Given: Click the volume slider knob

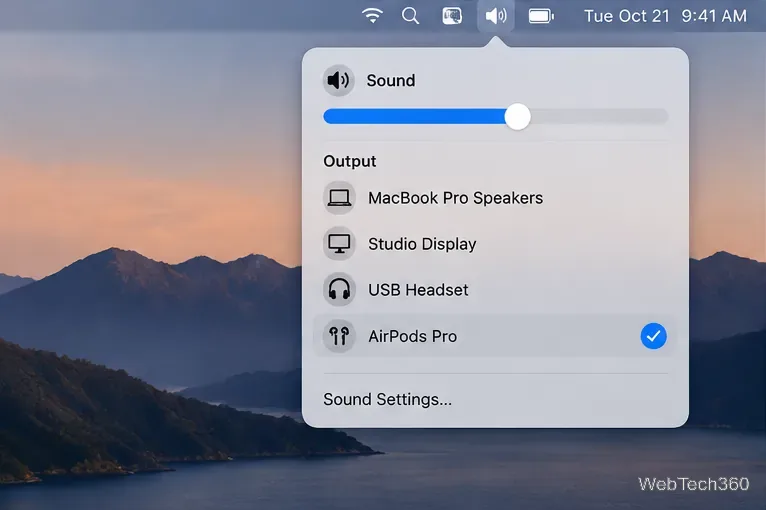Looking at the screenshot, I should [517, 117].
